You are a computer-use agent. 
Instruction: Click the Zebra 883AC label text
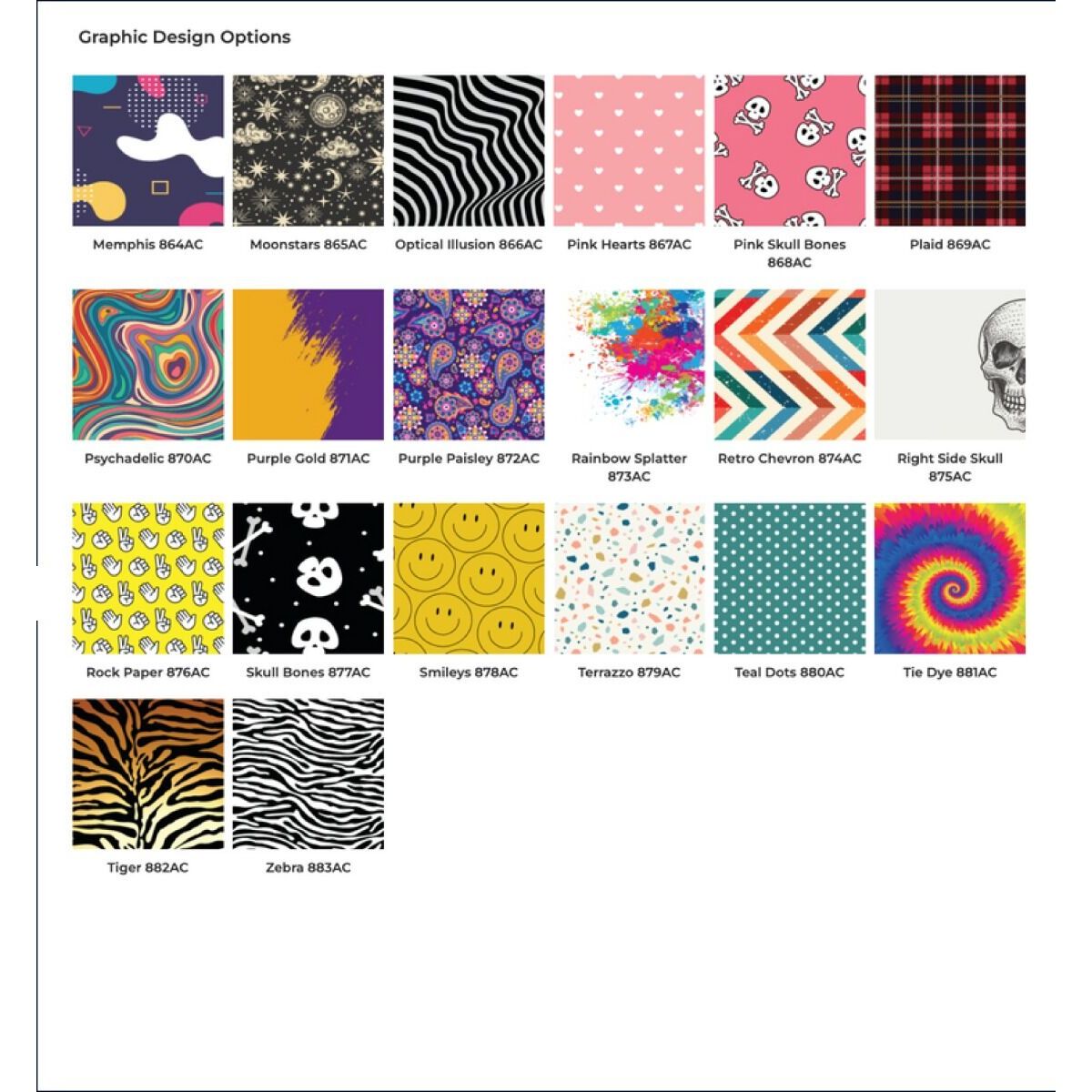[308, 867]
